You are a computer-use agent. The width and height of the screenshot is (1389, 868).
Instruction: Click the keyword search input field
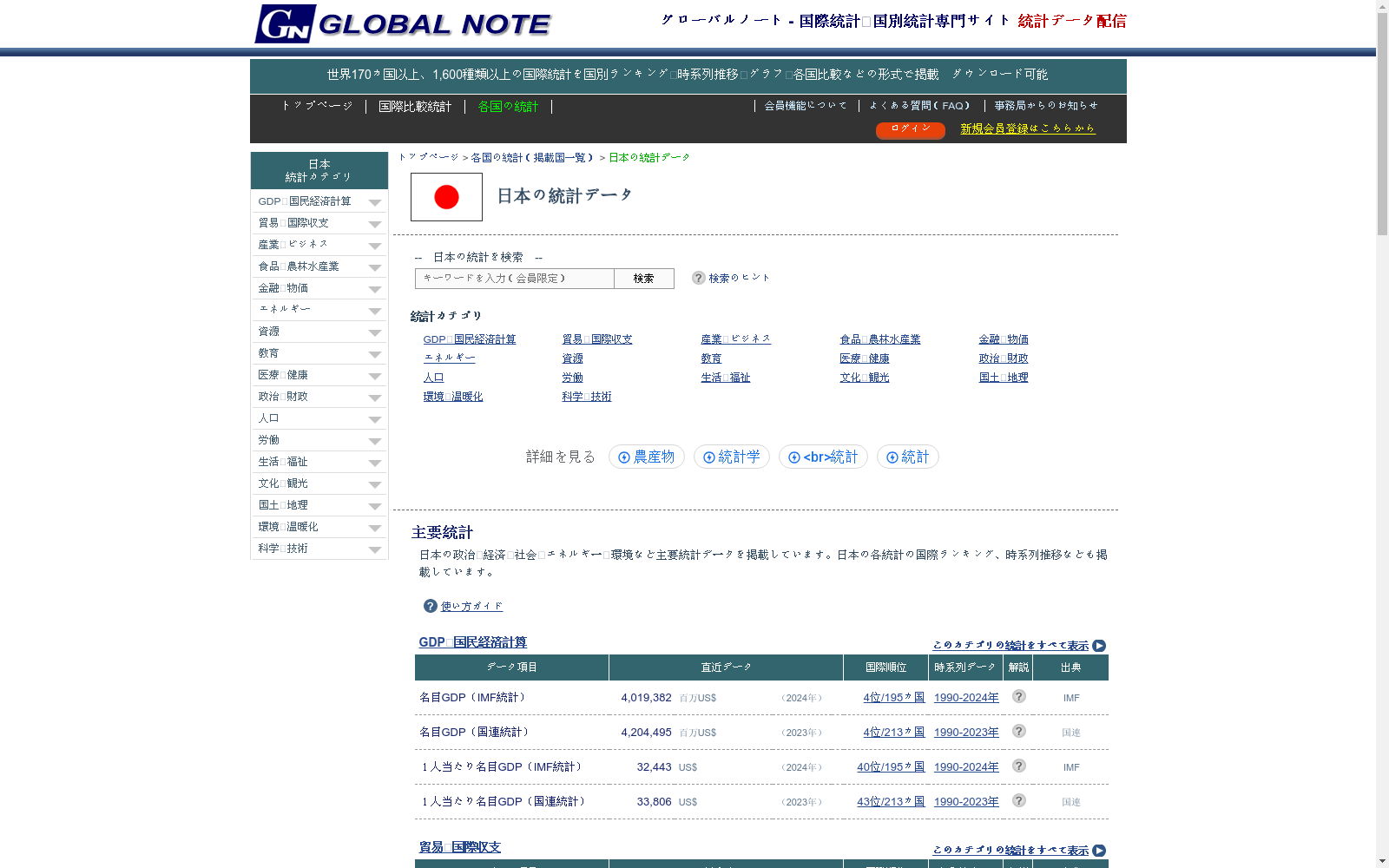515,279
